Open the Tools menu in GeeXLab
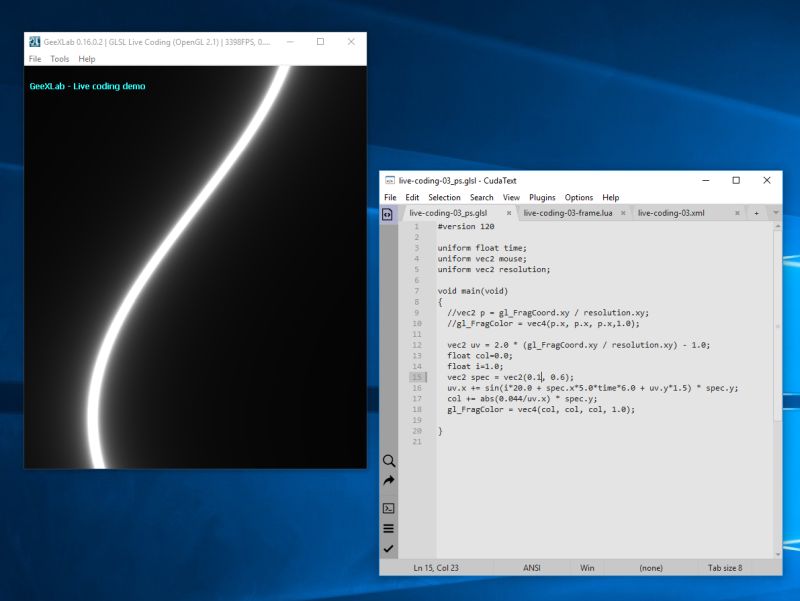The image size is (800, 601). click(60, 59)
